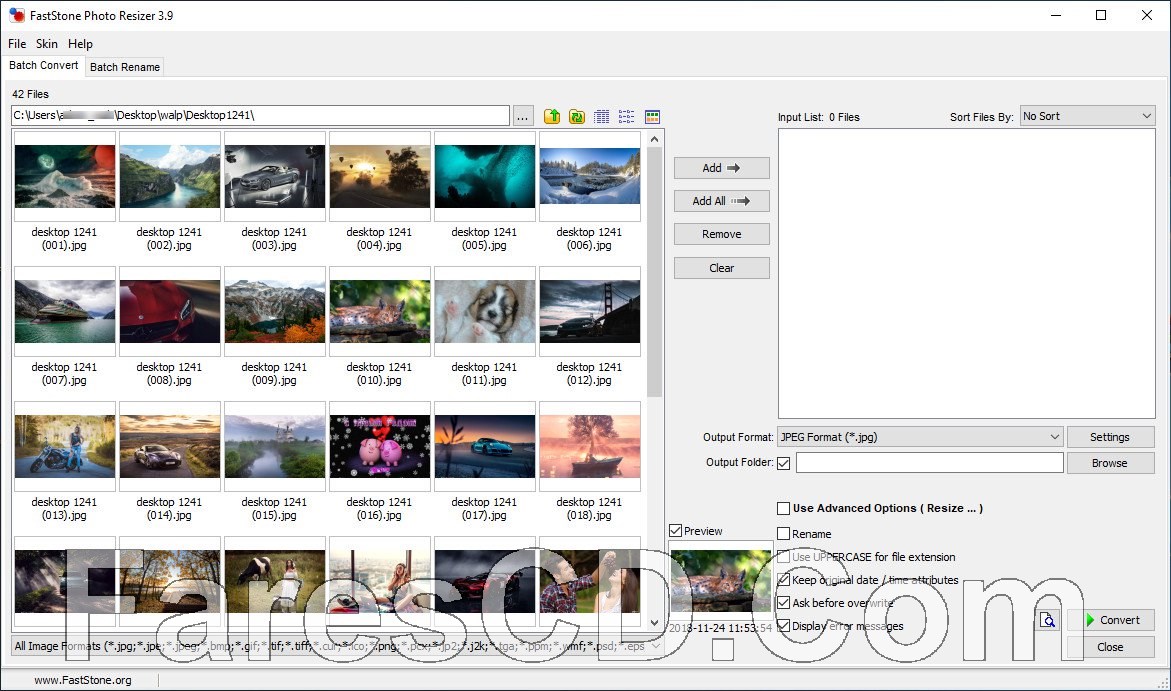Switch to details list view icon

602,117
